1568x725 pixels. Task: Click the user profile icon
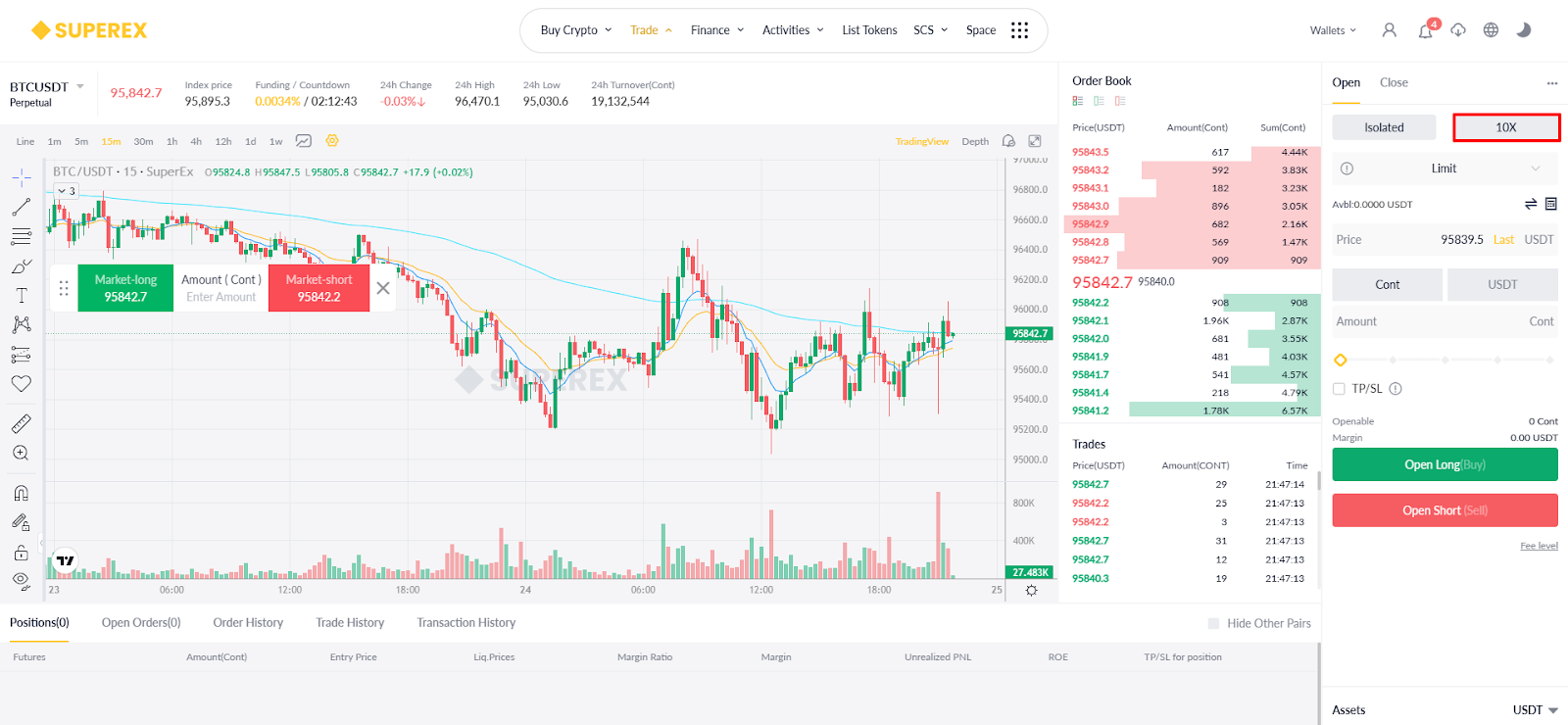tap(1389, 30)
